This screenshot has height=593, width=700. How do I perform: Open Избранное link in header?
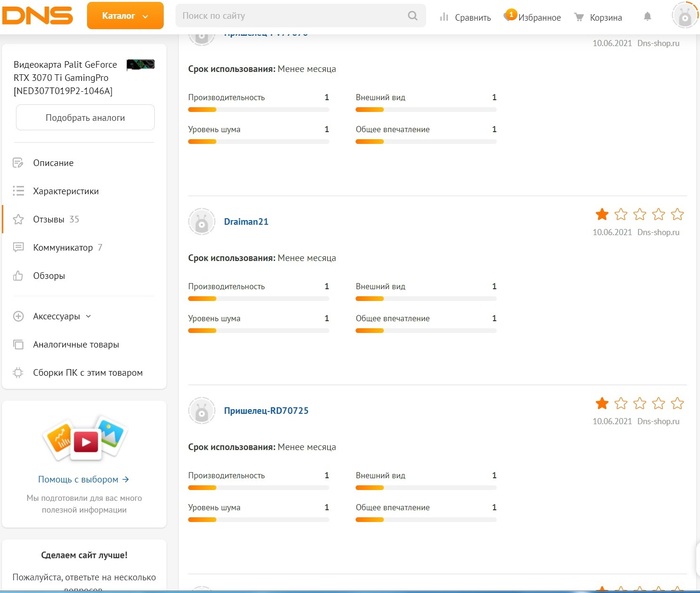click(539, 17)
